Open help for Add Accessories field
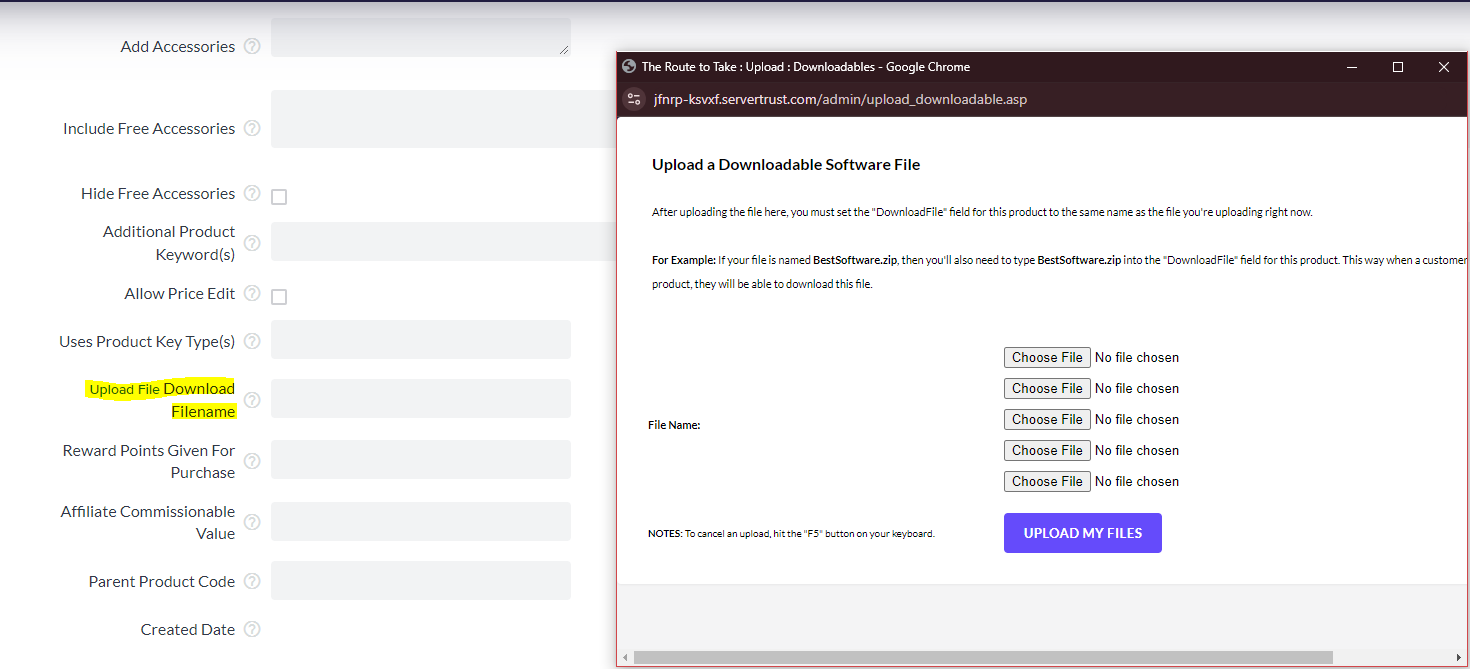 click(251, 46)
